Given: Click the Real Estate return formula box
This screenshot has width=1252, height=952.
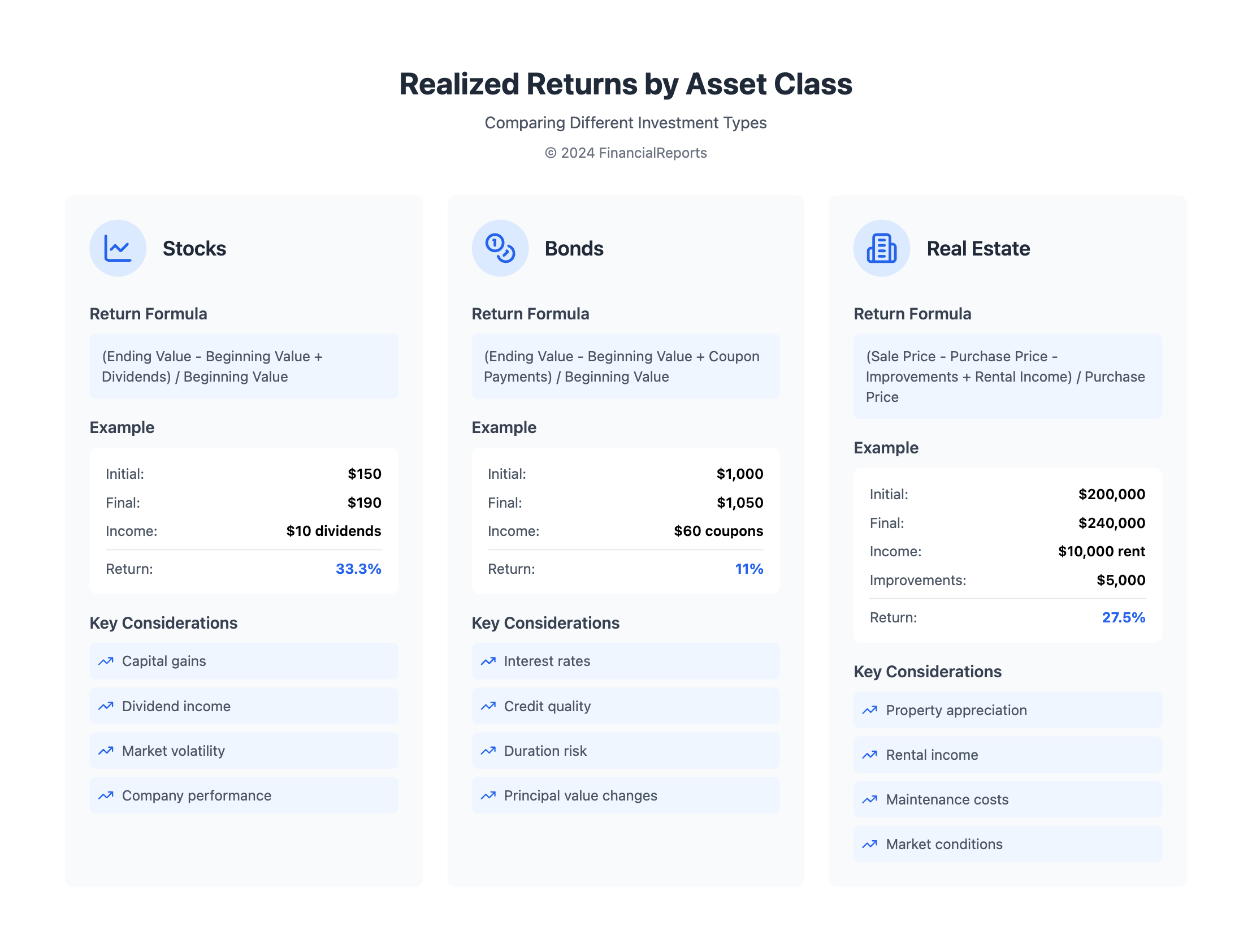Looking at the screenshot, I should coord(1007,377).
